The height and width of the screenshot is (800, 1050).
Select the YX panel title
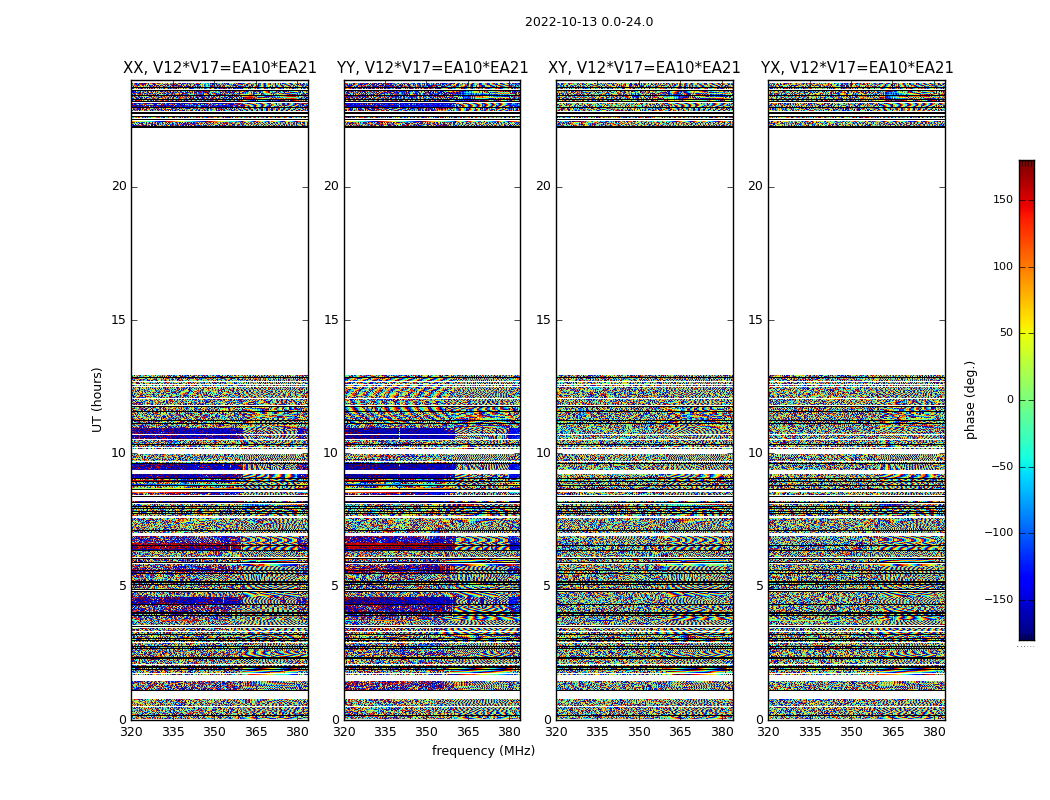coord(856,68)
